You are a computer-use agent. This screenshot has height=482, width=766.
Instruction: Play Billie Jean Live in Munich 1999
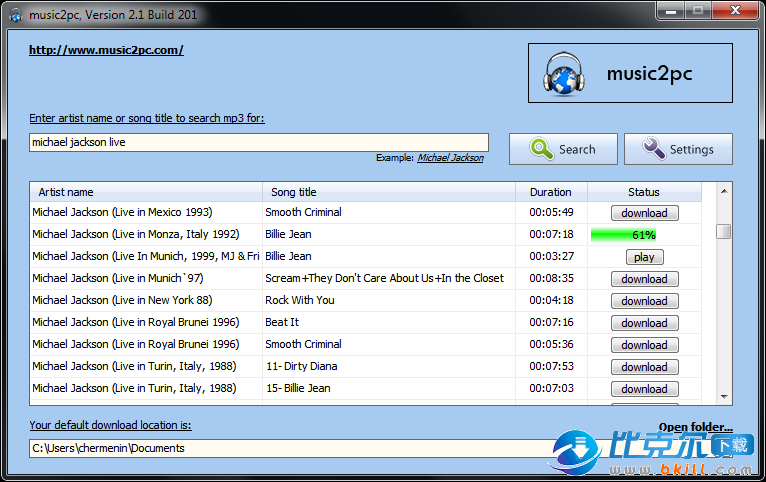pos(644,257)
